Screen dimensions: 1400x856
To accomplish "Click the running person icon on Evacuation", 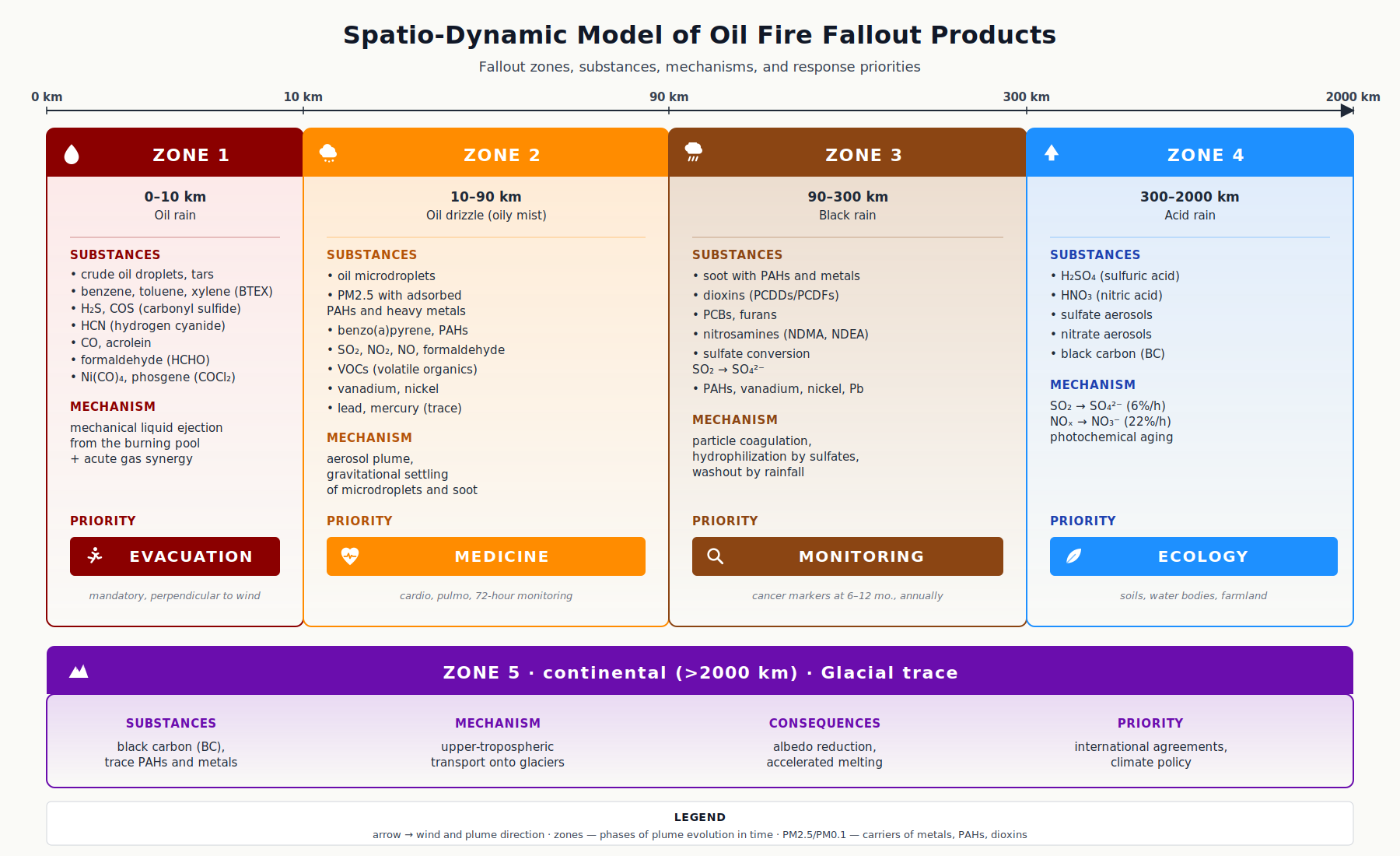I will coord(95,556).
